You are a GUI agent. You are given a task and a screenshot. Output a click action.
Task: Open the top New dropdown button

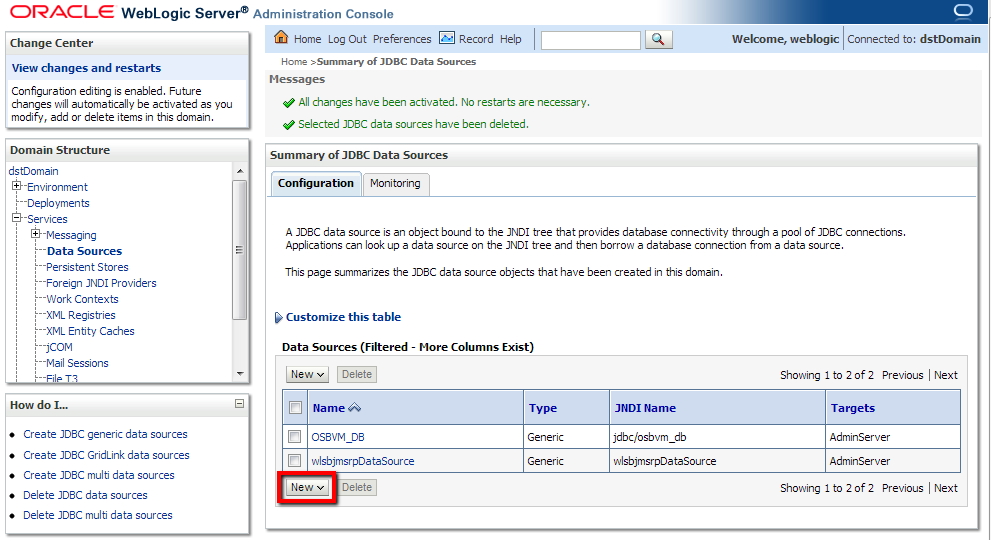tap(307, 374)
